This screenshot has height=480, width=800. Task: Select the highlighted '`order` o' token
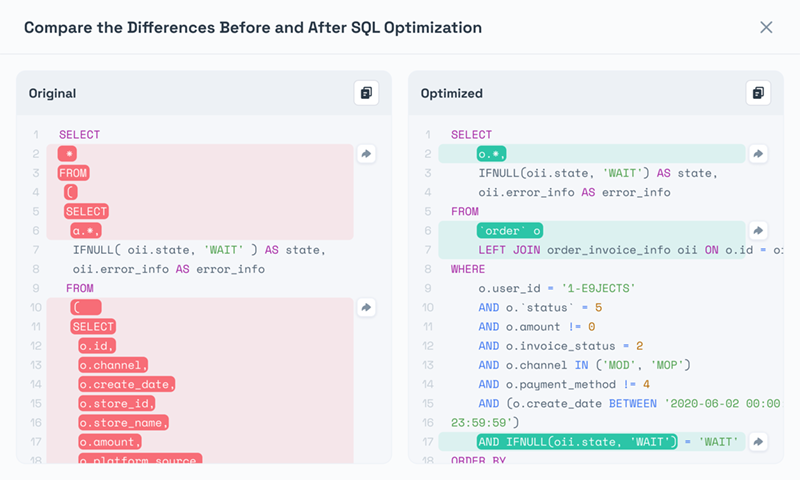coord(510,230)
